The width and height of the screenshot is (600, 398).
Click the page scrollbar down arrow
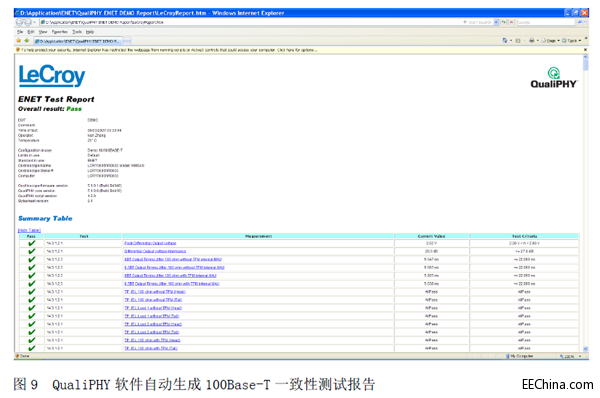coord(585,349)
